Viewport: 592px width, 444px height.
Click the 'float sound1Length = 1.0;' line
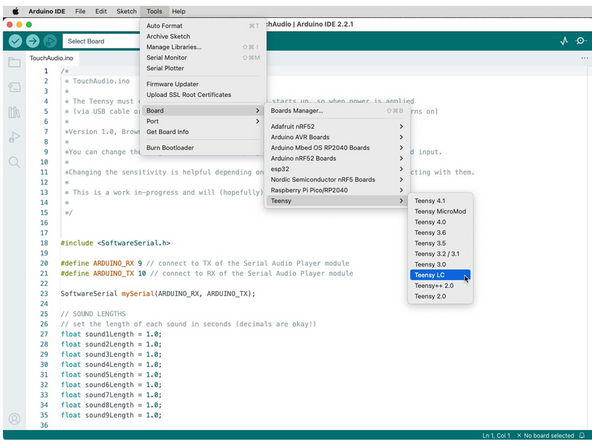pos(111,334)
